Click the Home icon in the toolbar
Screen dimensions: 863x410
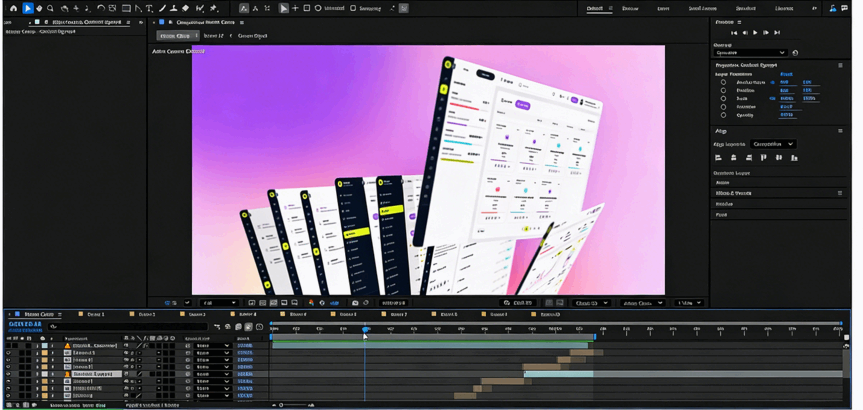pyautogui.click(x=13, y=8)
